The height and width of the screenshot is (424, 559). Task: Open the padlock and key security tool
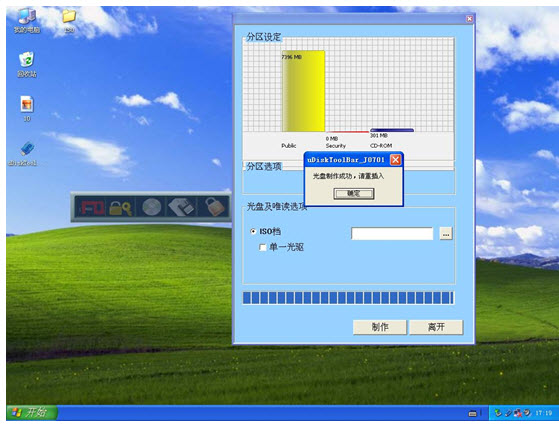point(120,208)
